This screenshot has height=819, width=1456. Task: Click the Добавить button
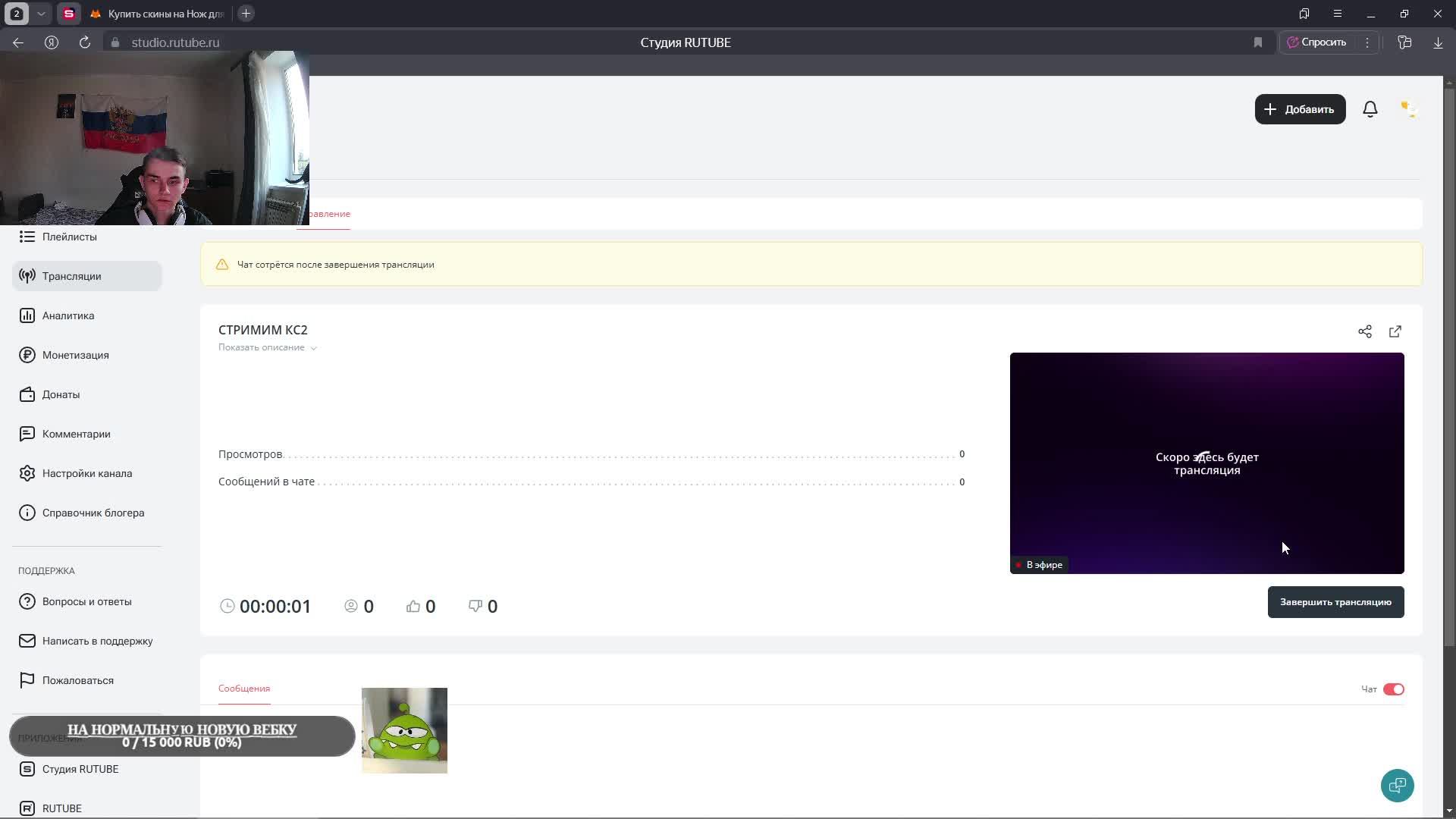(x=1300, y=109)
